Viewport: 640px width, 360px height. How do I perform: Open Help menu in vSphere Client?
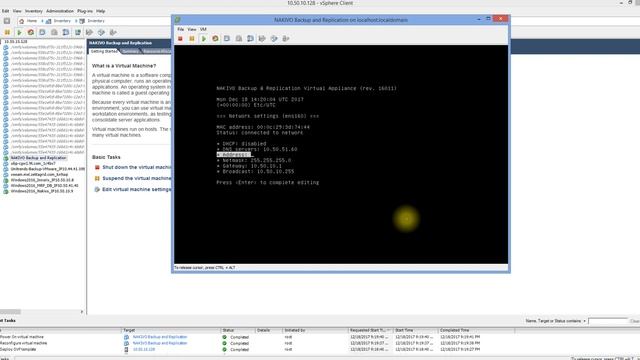100,11
